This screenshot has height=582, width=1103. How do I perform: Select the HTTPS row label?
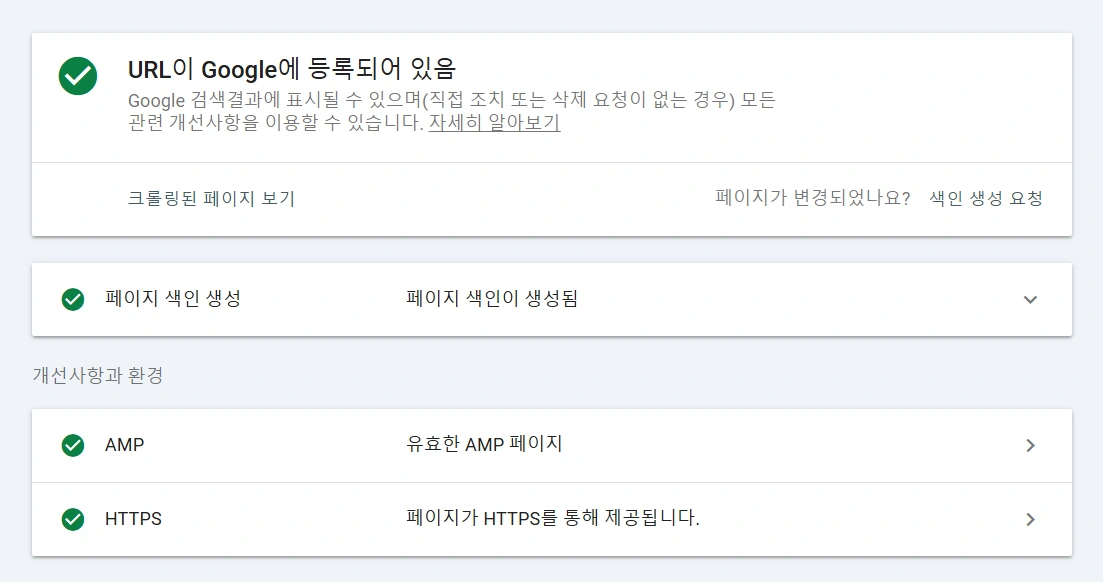click(x=133, y=519)
